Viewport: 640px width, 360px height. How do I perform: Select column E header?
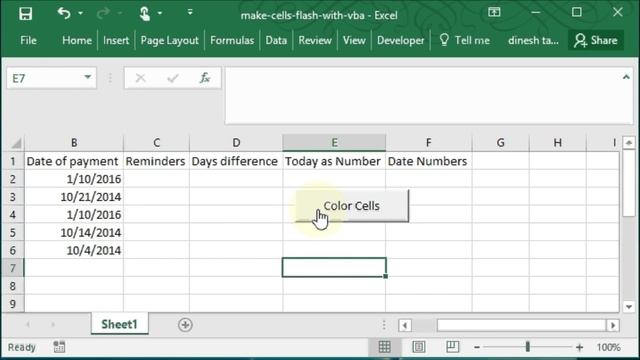334,142
